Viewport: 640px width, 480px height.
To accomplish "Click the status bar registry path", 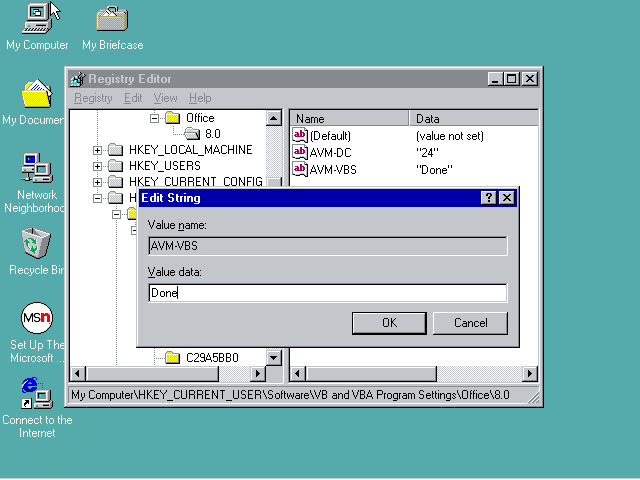I will point(290,395).
